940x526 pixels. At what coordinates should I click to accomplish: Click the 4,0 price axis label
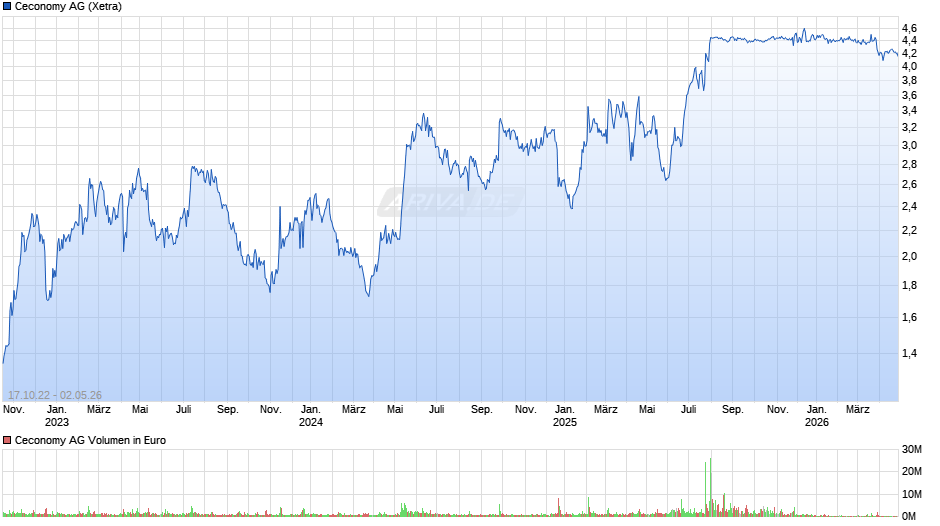[x=909, y=67]
